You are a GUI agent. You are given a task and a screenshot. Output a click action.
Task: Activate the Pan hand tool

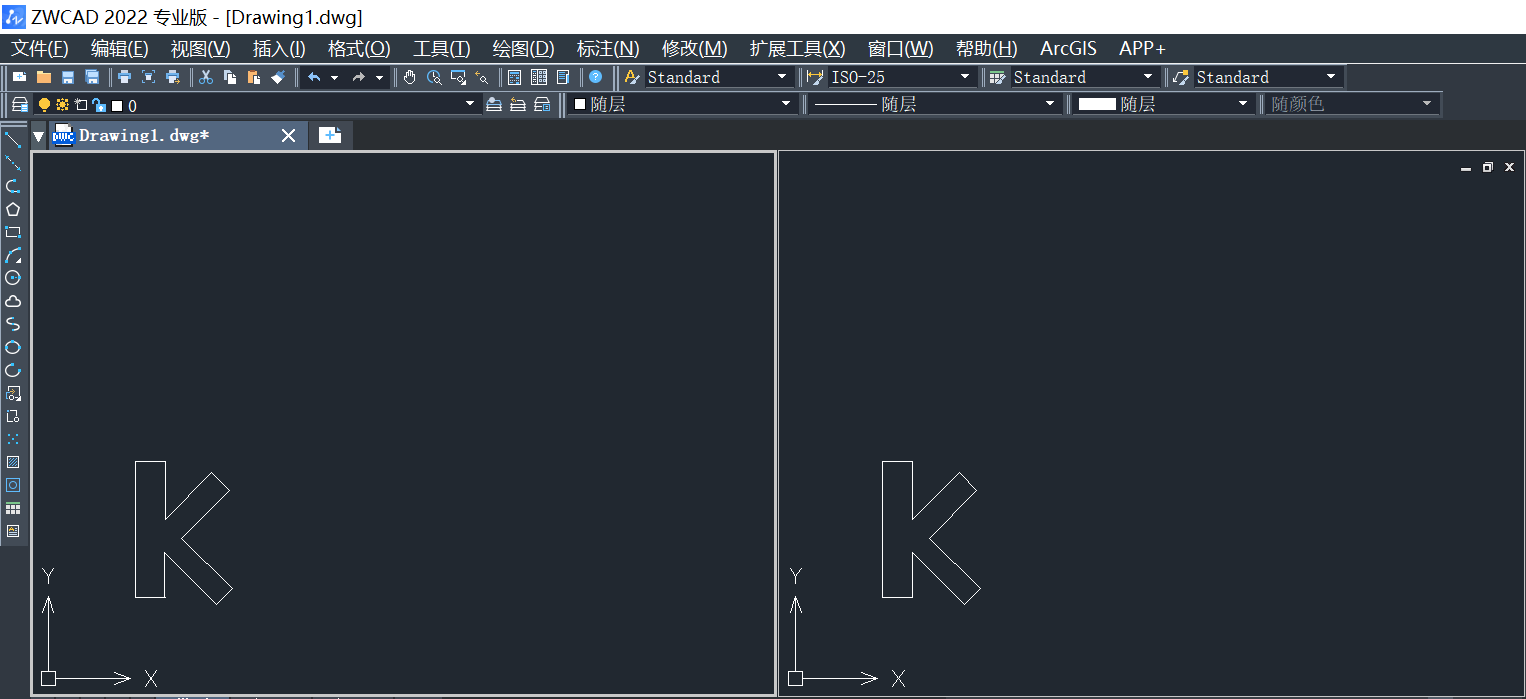[x=410, y=77]
